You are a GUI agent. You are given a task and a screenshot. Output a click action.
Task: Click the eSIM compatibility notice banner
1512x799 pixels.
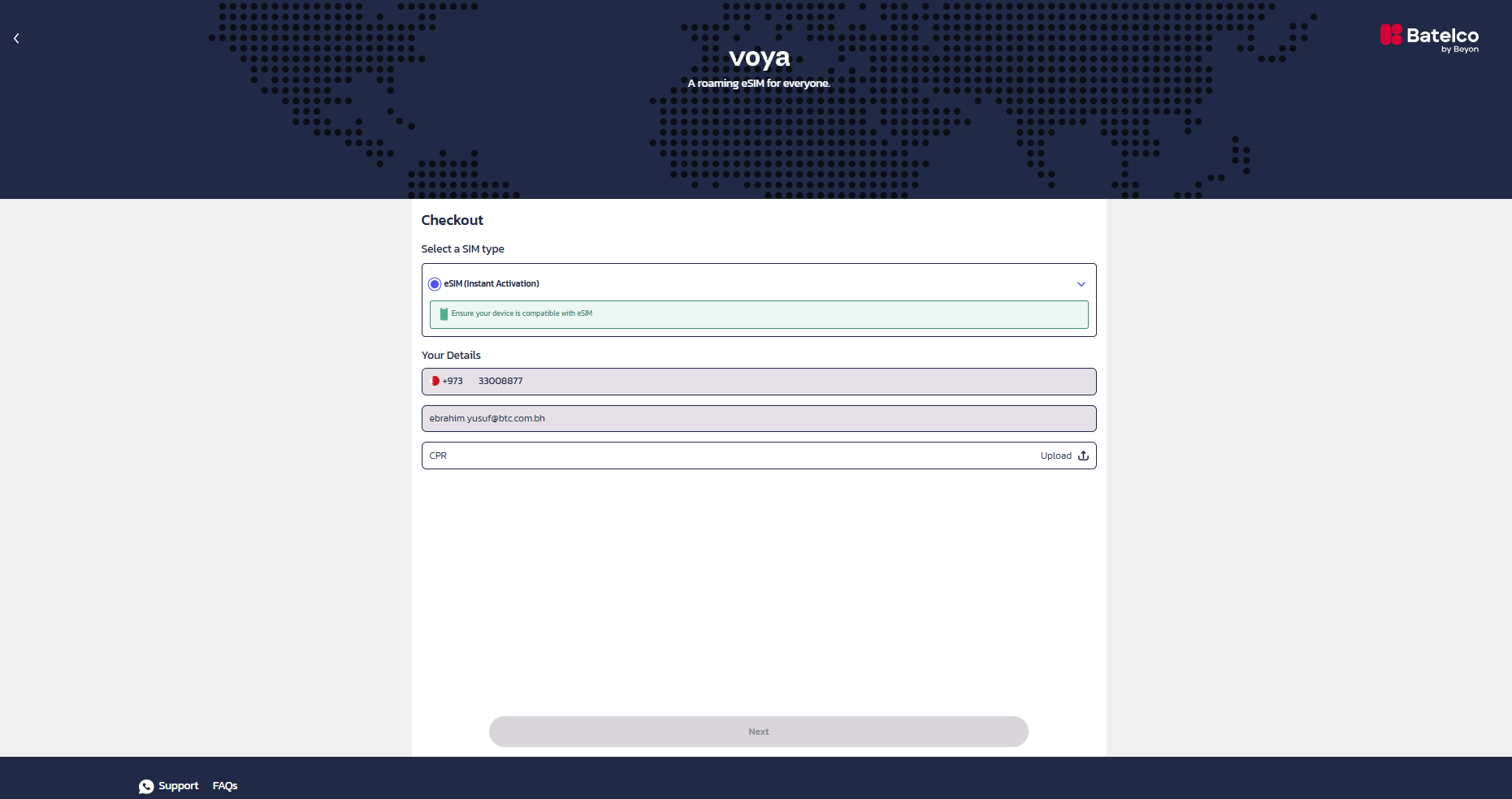point(759,314)
